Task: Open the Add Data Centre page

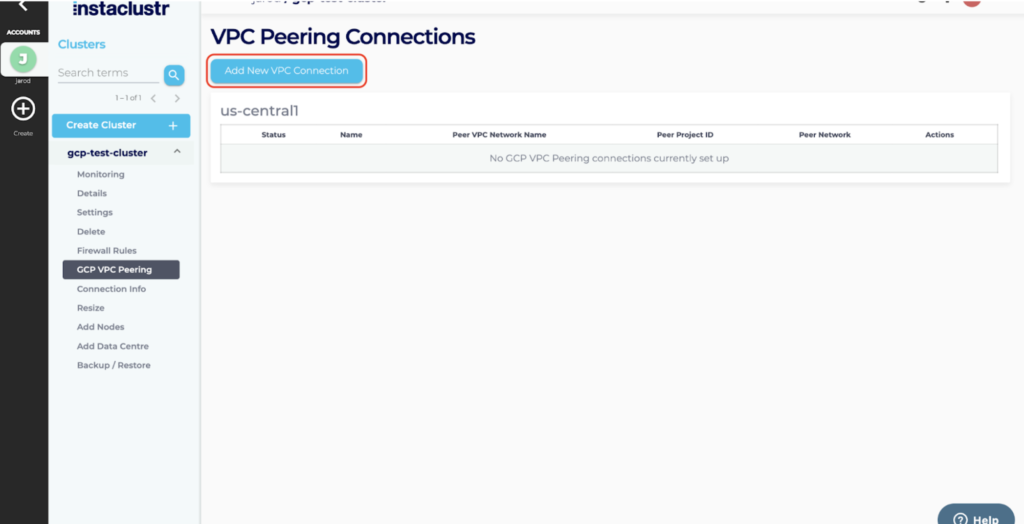Action: (113, 346)
